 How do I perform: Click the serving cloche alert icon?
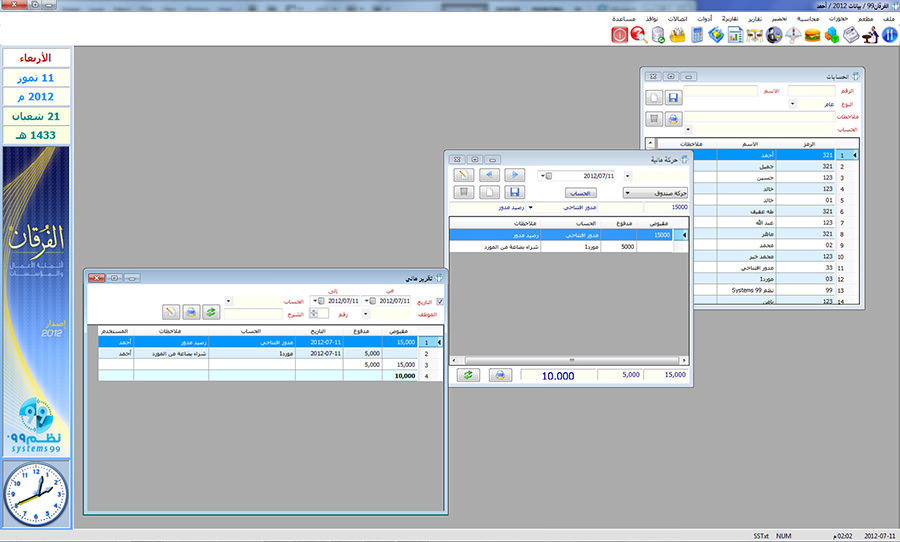coord(793,35)
